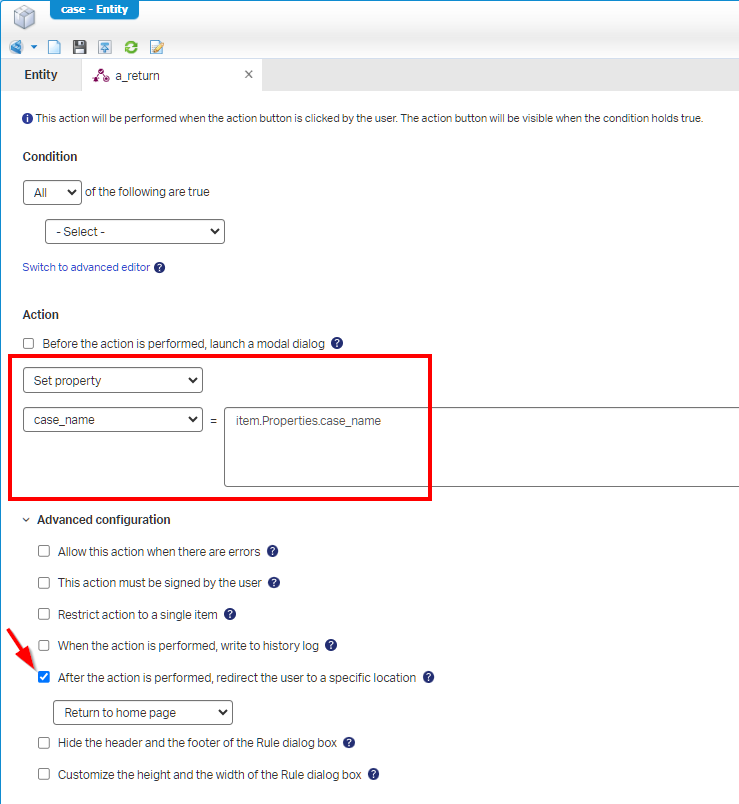
Task: Close the a_return tab
Action: click(x=249, y=74)
